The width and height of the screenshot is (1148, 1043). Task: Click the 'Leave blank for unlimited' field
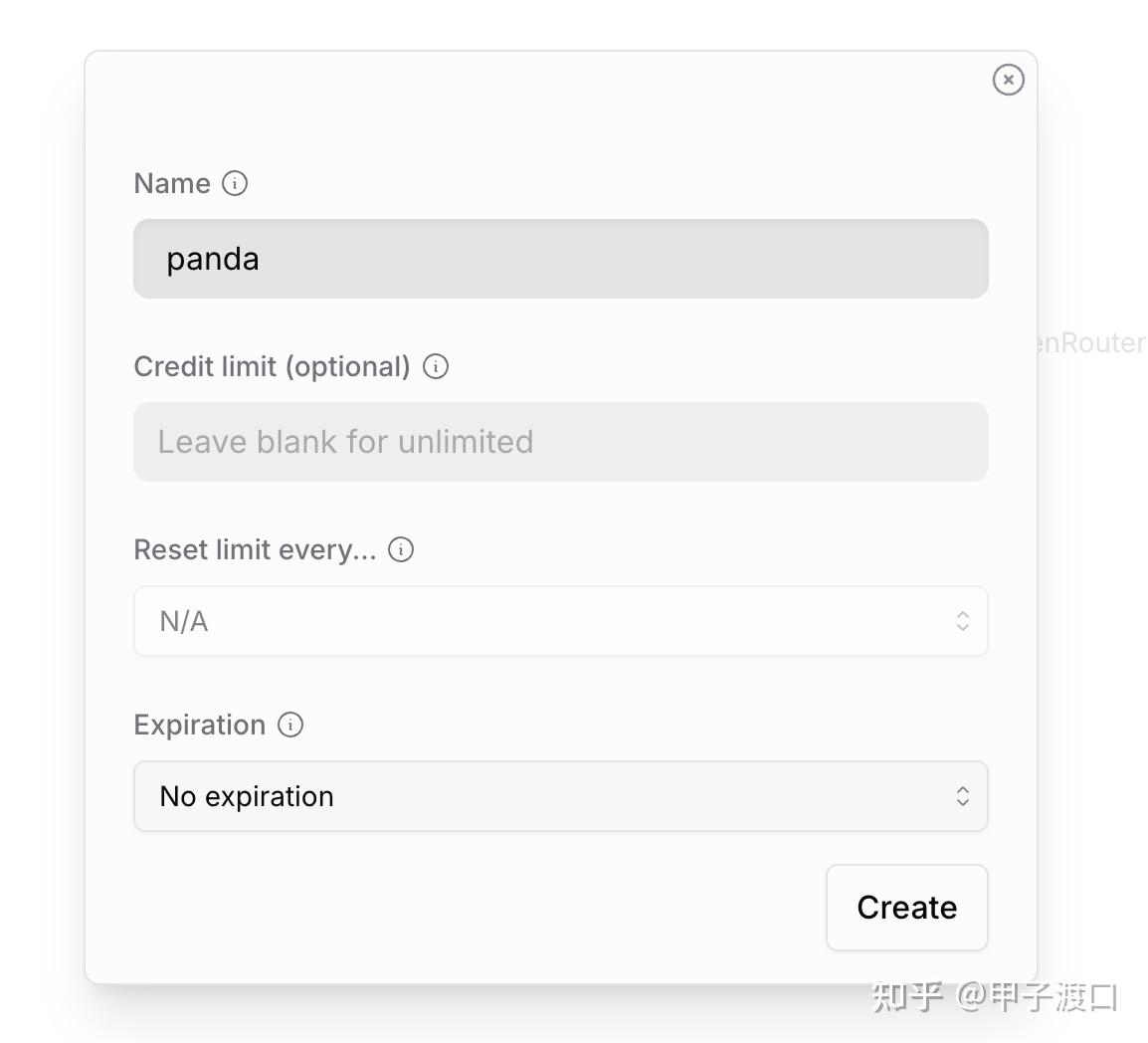560,442
